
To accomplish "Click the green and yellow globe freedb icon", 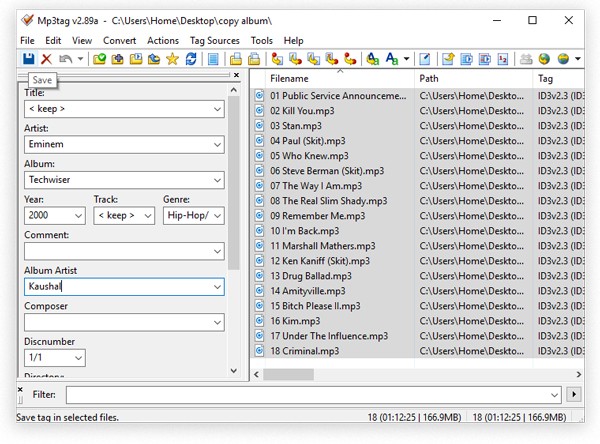I will point(544,59).
